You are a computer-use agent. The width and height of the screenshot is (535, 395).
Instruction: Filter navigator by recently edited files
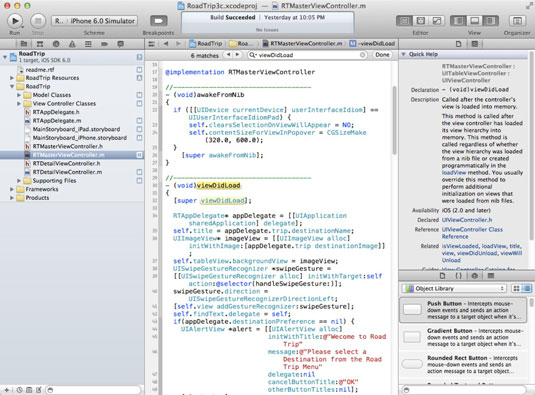19,390
